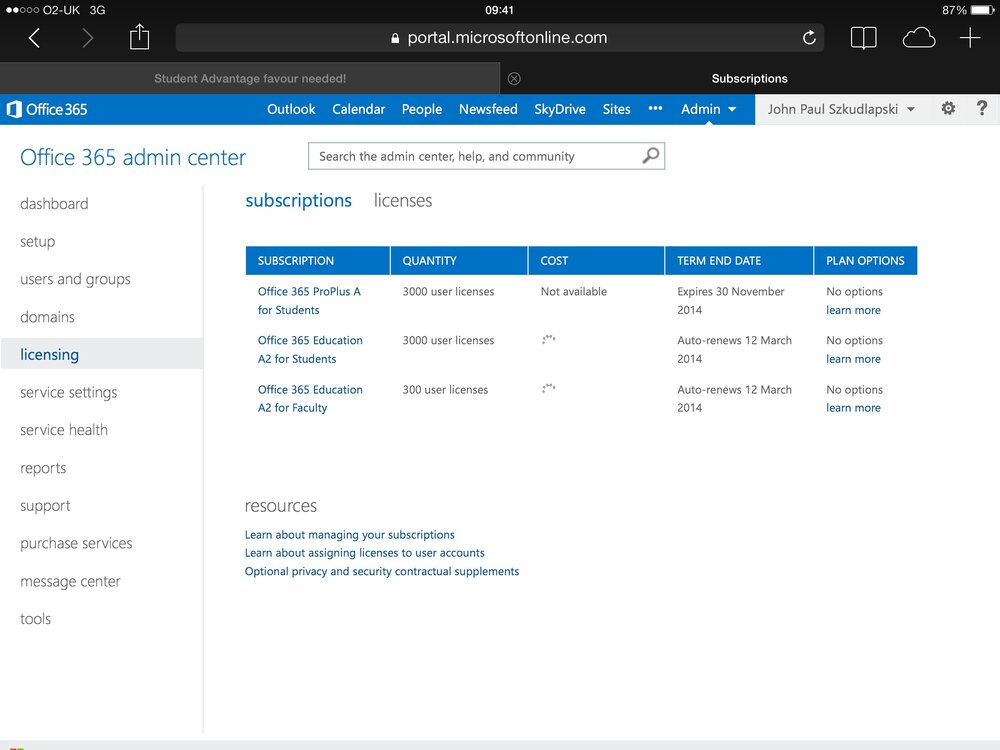Click the COST column header

pyautogui.click(x=596, y=260)
